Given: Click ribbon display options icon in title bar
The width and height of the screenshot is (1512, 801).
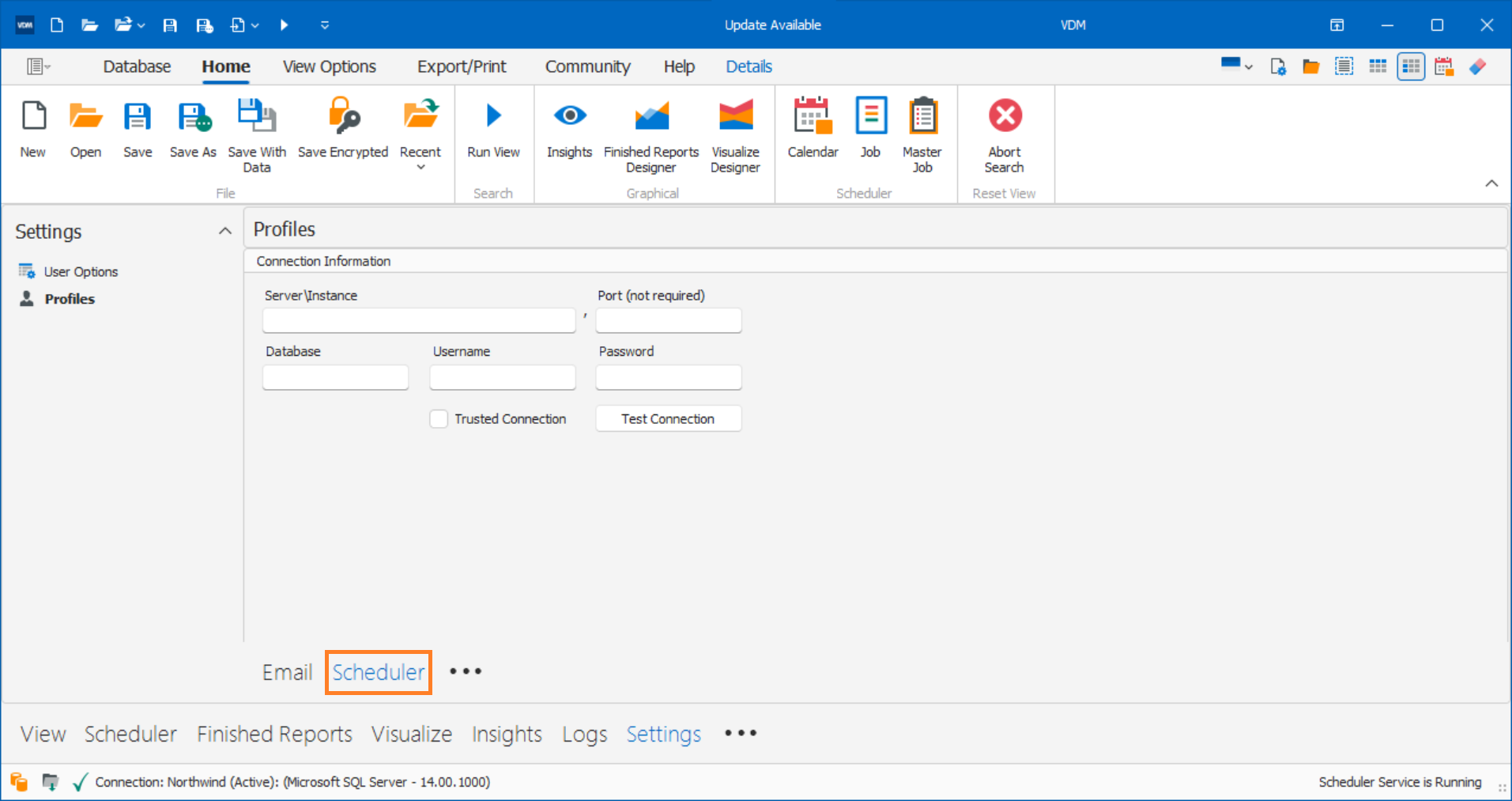Looking at the screenshot, I should tap(1337, 25).
